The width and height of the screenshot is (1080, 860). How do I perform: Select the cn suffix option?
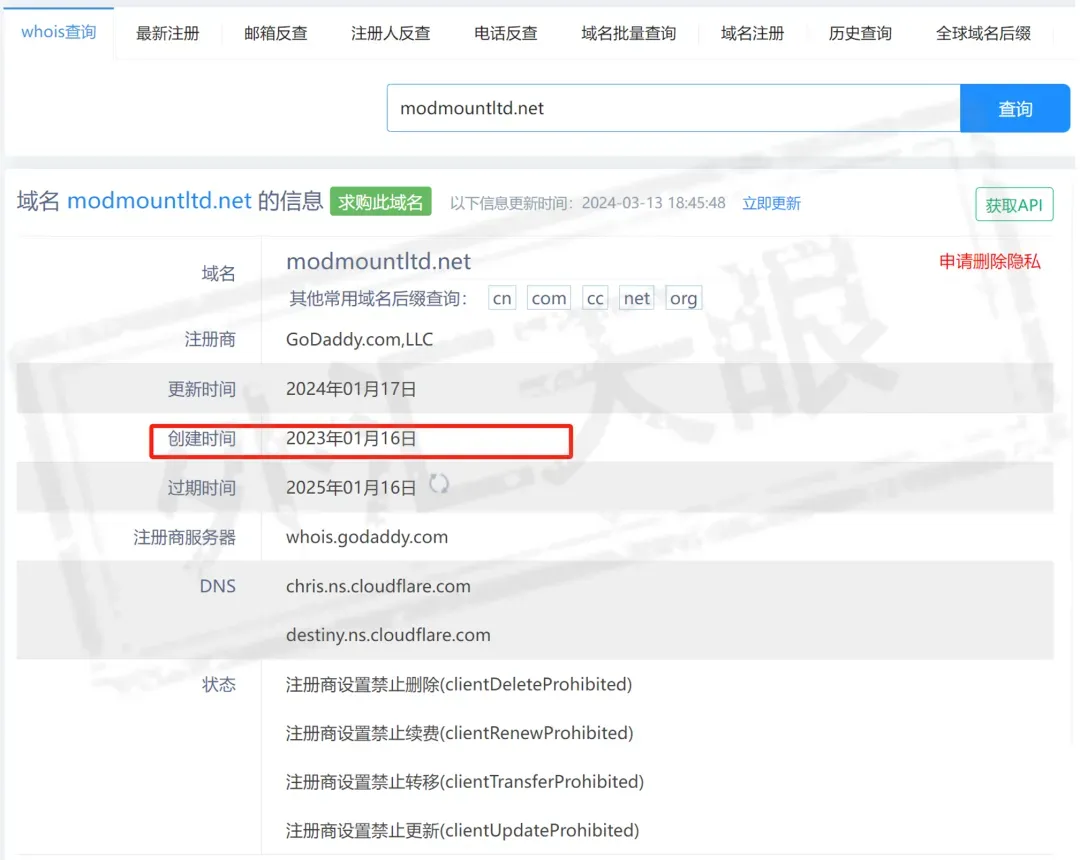point(502,298)
